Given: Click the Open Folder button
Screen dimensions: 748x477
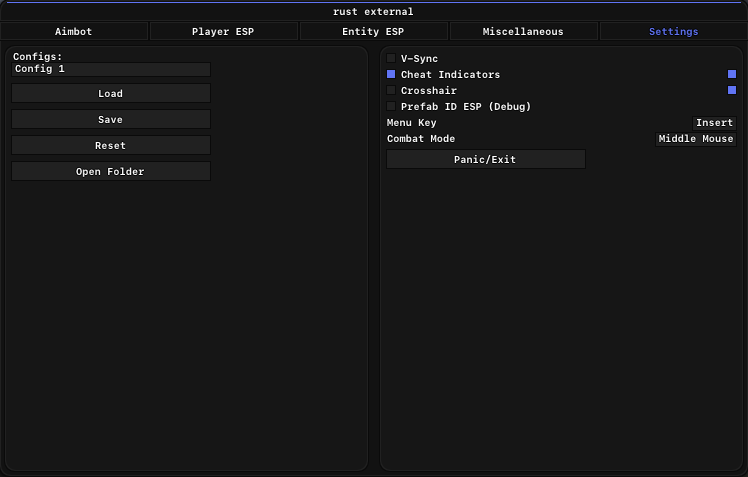Looking at the screenshot, I should click(x=111, y=171).
